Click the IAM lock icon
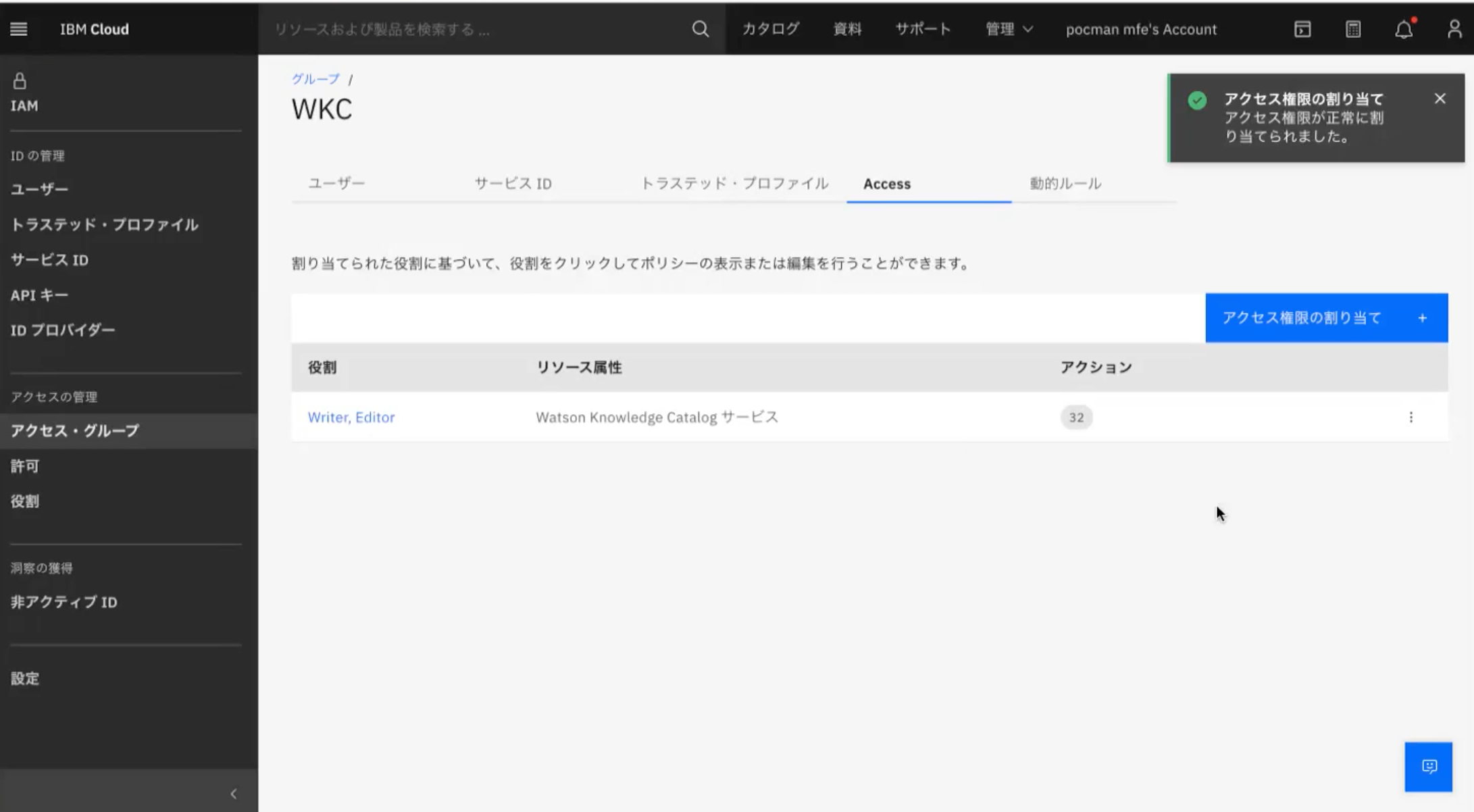 (x=20, y=82)
